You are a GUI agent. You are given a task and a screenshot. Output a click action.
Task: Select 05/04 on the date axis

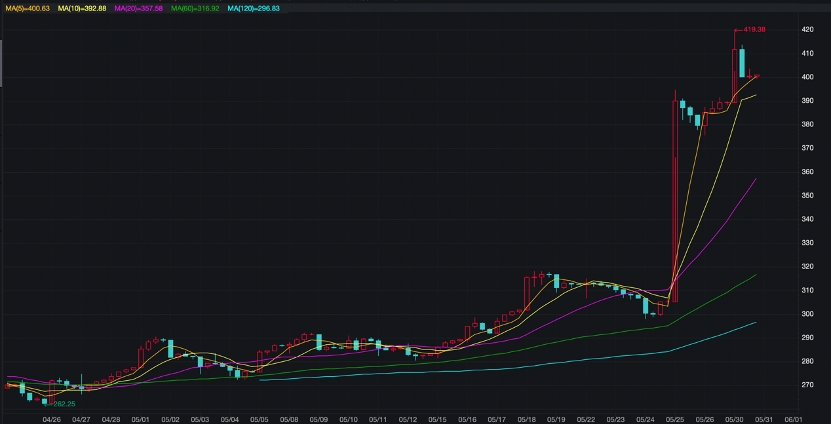click(229, 419)
